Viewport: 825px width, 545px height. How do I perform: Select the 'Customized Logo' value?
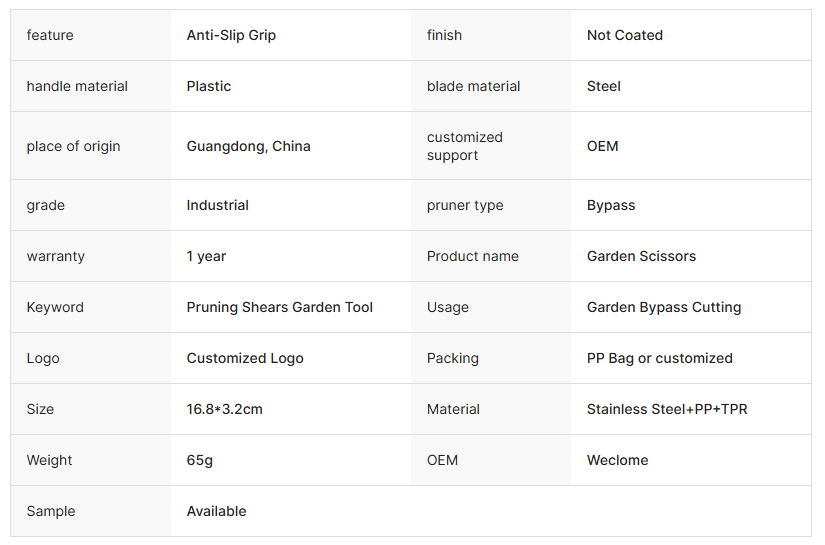tap(245, 358)
